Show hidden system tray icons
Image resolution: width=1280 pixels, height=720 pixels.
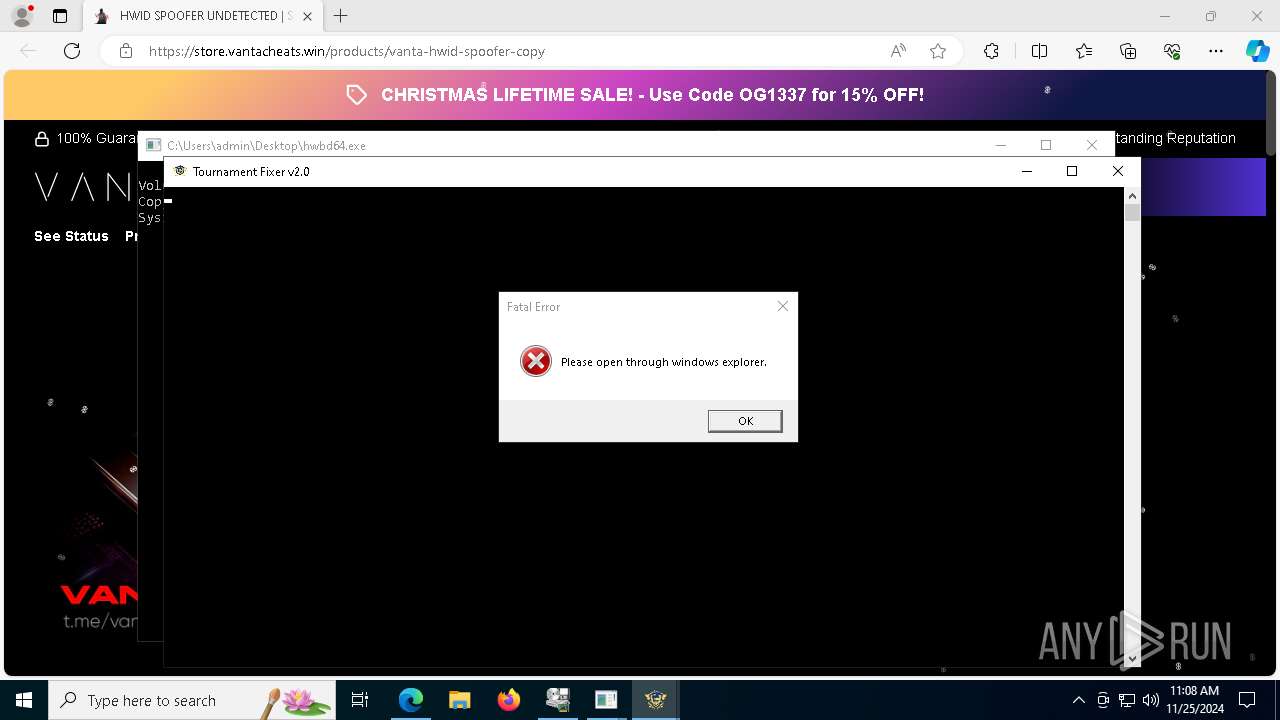point(1078,700)
